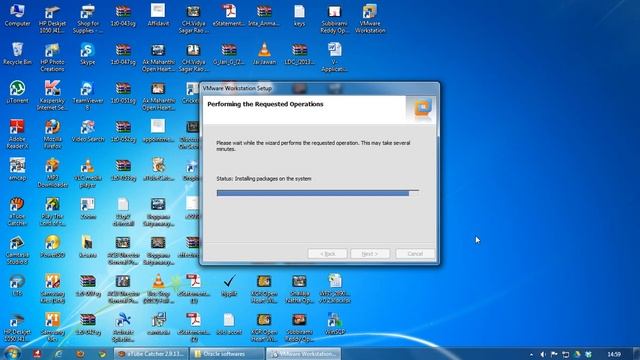The width and height of the screenshot is (640, 360).
Task: Select the PowerISO desktop shortcut
Action: (52, 247)
